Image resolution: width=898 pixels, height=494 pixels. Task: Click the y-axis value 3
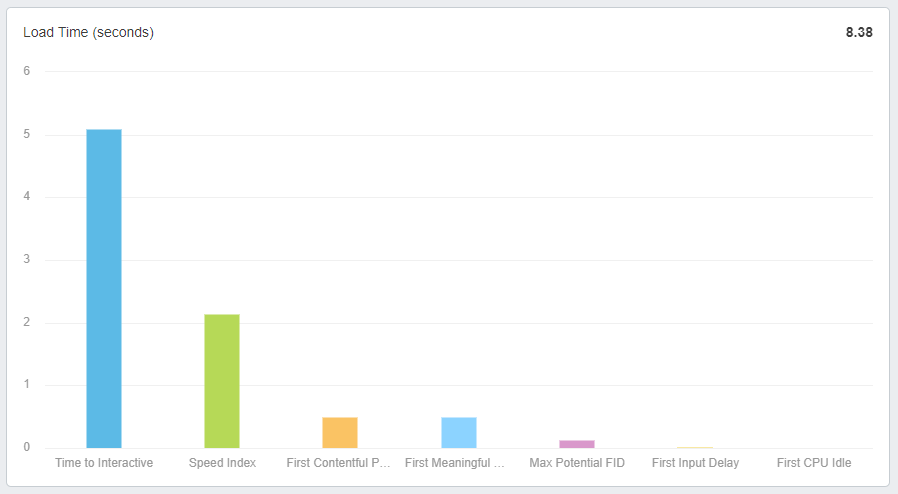coord(27,260)
